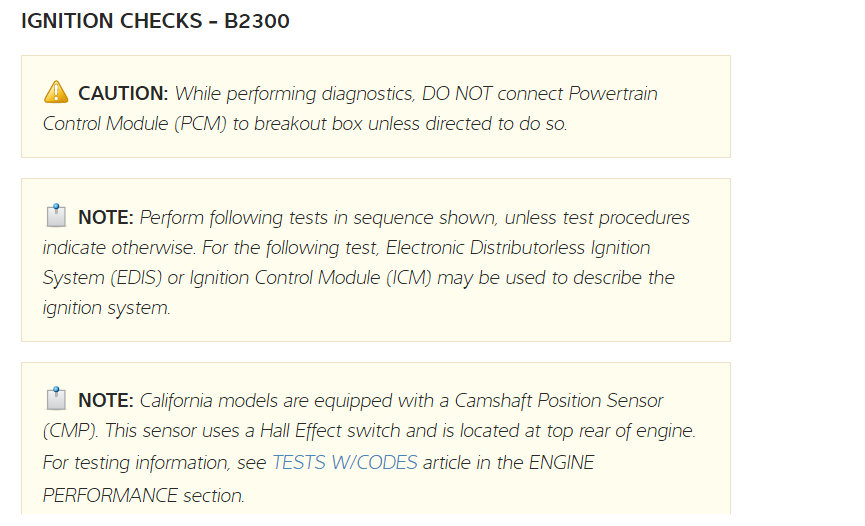Click the NOTE: label before 'California models'
This screenshot has width=865, height=526.
click(x=106, y=401)
